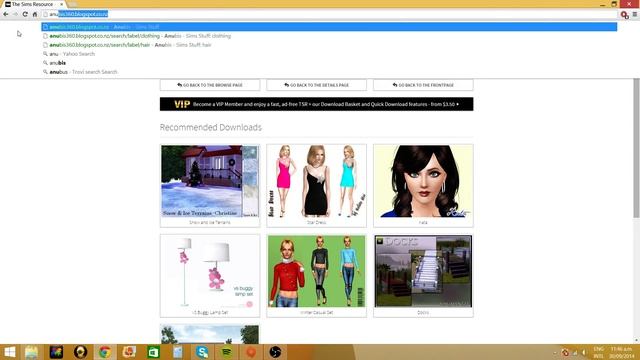Close The Sims Resource tab
Viewport: 640px width, 360px height.
61,4
